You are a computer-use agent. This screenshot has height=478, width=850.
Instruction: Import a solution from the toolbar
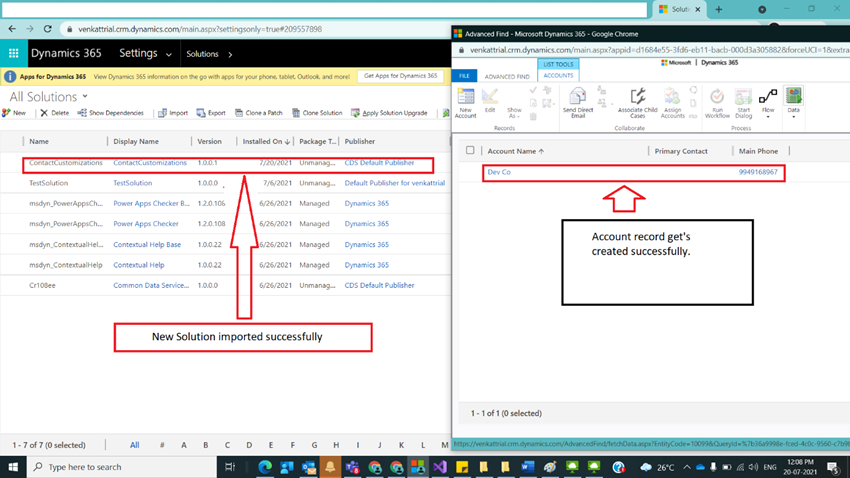[173, 113]
